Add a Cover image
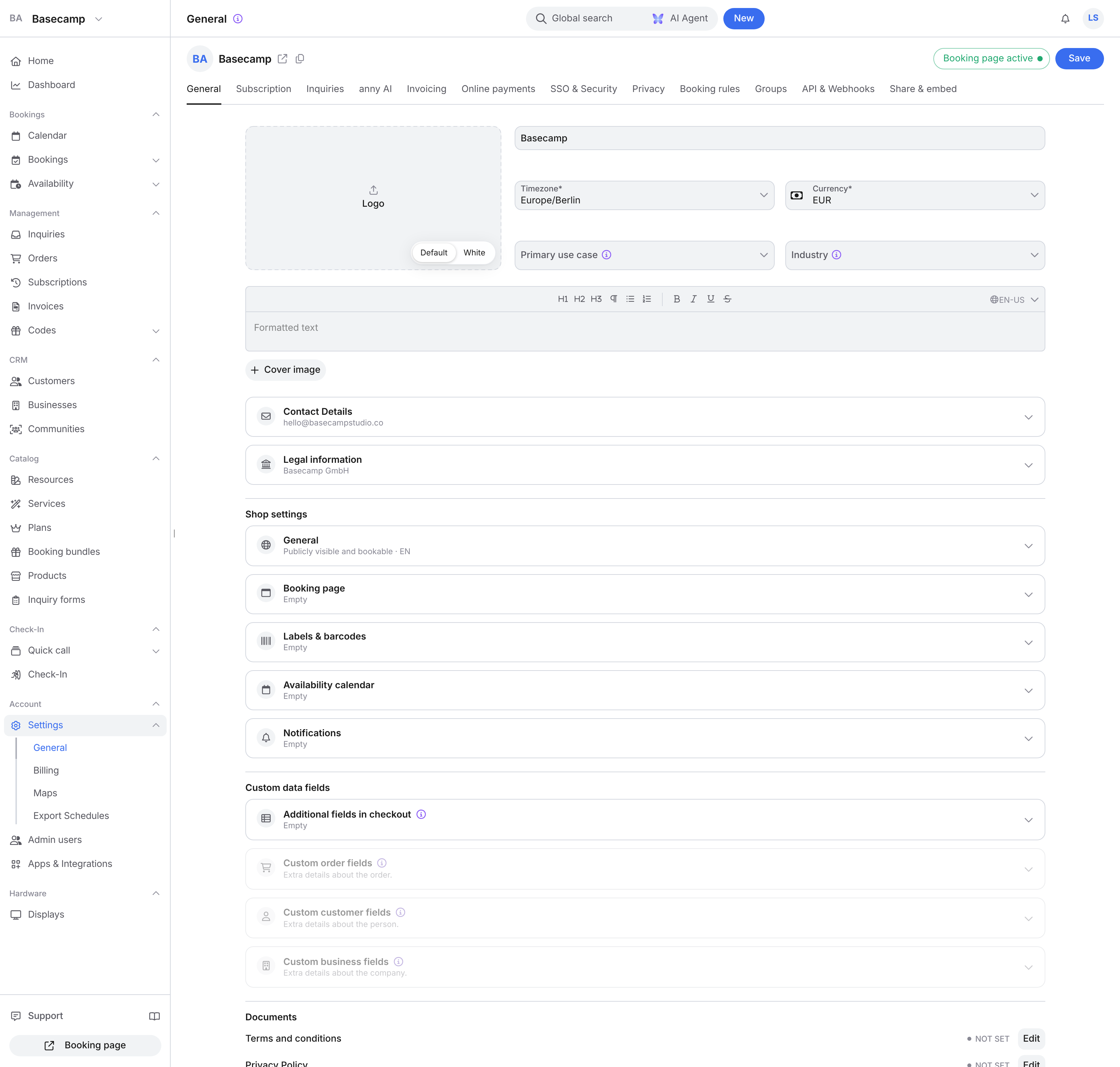 pyautogui.click(x=285, y=370)
